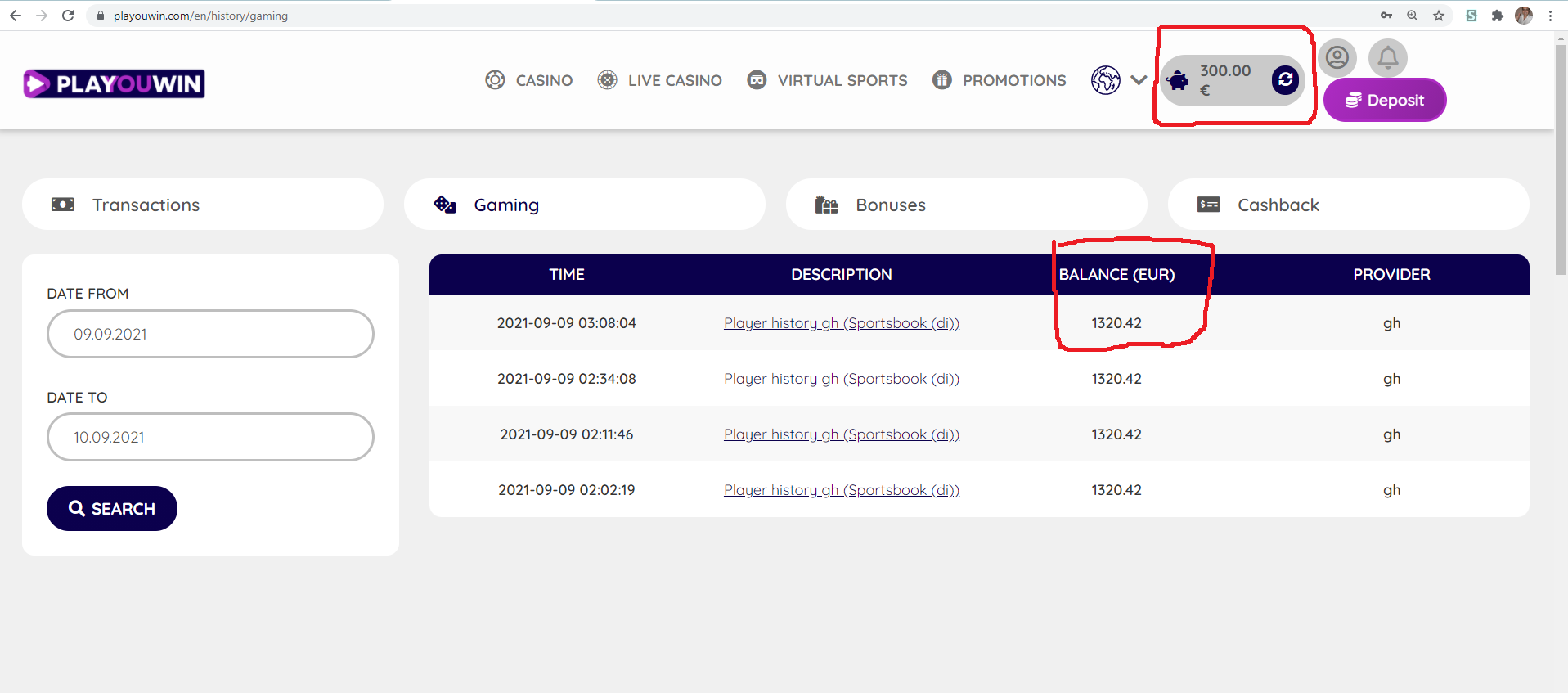Open Player history link at 02:11:46

coord(842,434)
